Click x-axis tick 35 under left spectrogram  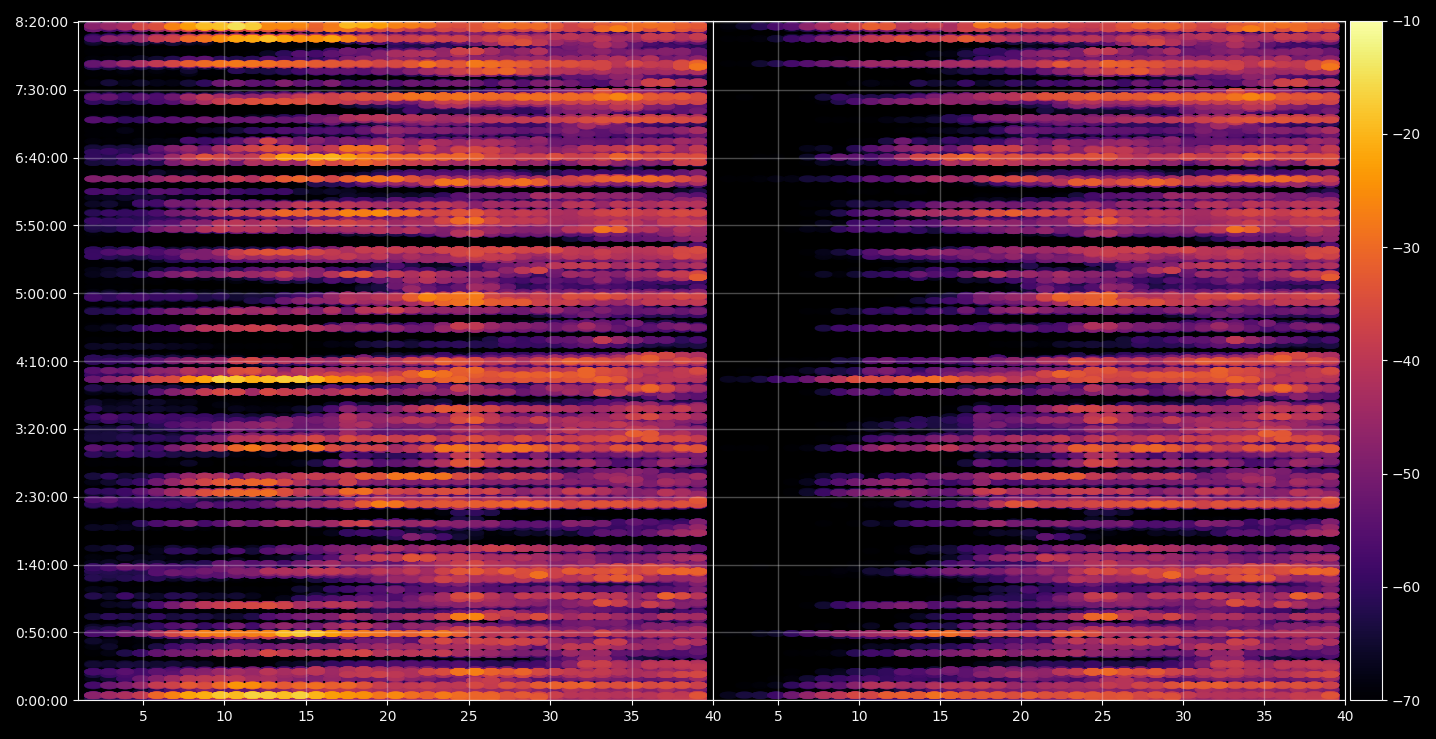pyautogui.click(x=631, y=717)
